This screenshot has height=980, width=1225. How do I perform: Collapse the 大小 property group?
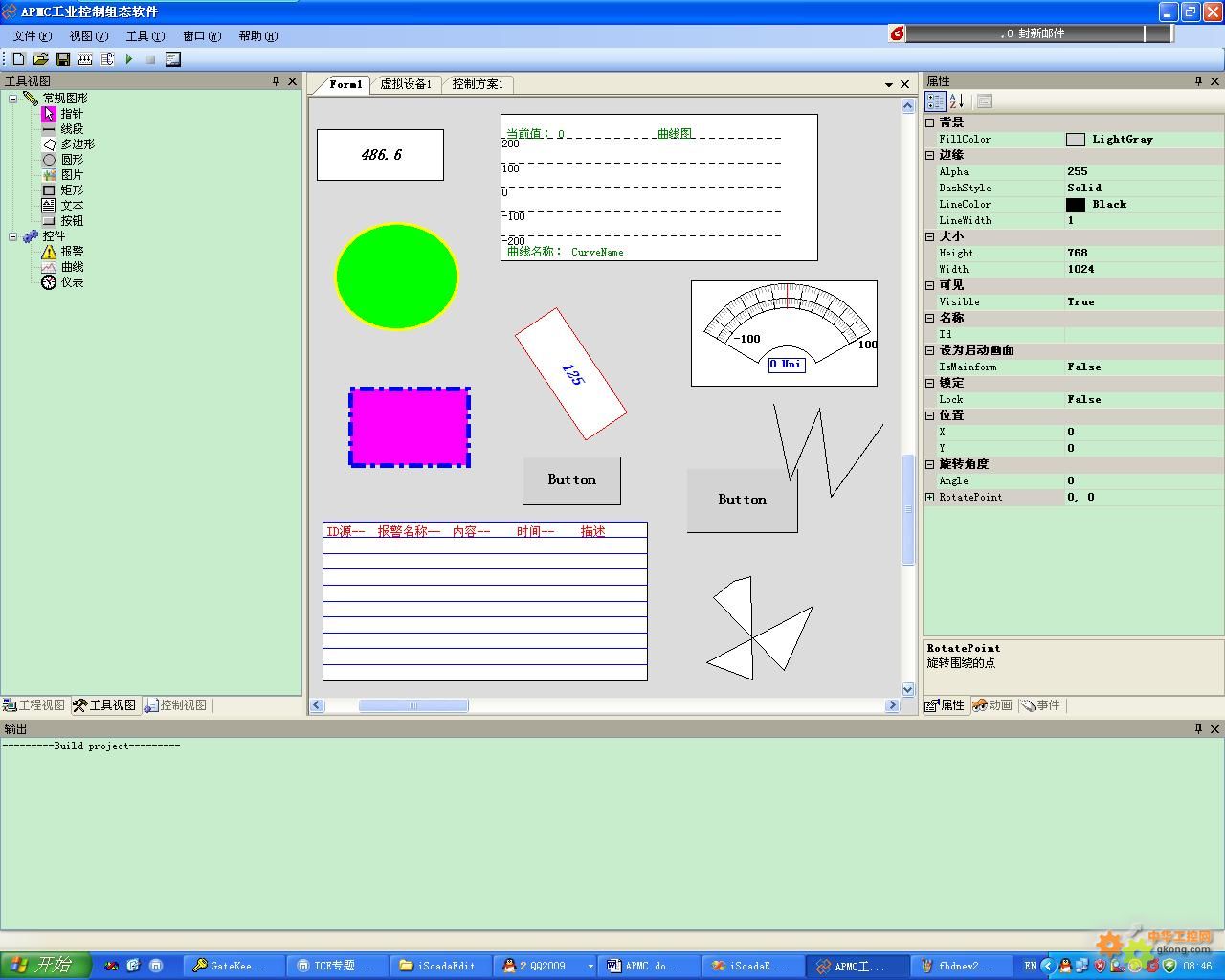[x=930, y=236]
